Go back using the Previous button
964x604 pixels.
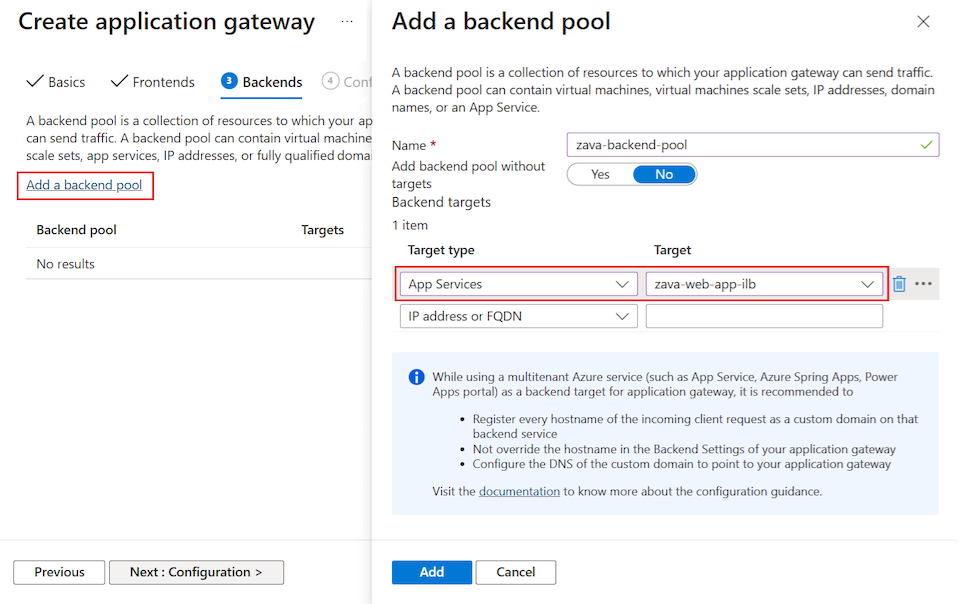(x=58, y=572)
